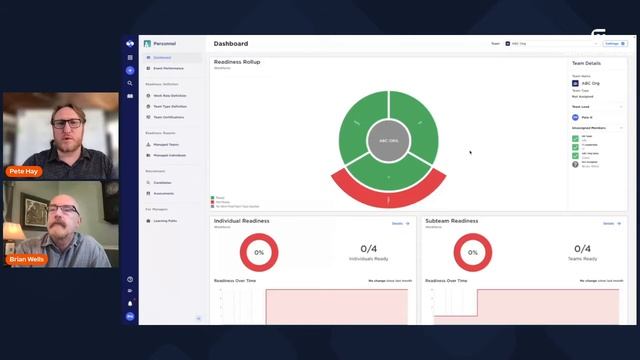Click the ABC Org center of rollup chart
Image resolution: width=640 pixels, height=360 pixels.
click(x=389, y=141)
